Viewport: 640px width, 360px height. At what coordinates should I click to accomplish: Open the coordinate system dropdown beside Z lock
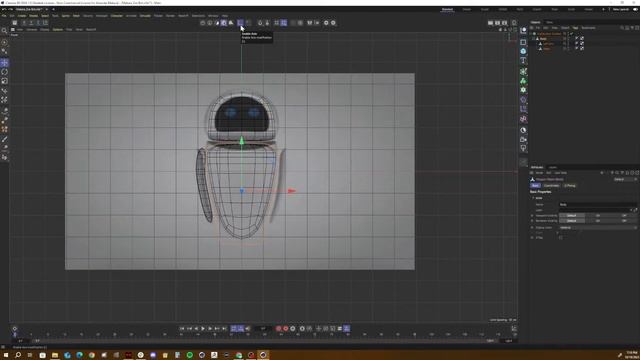tap(45, 23)
